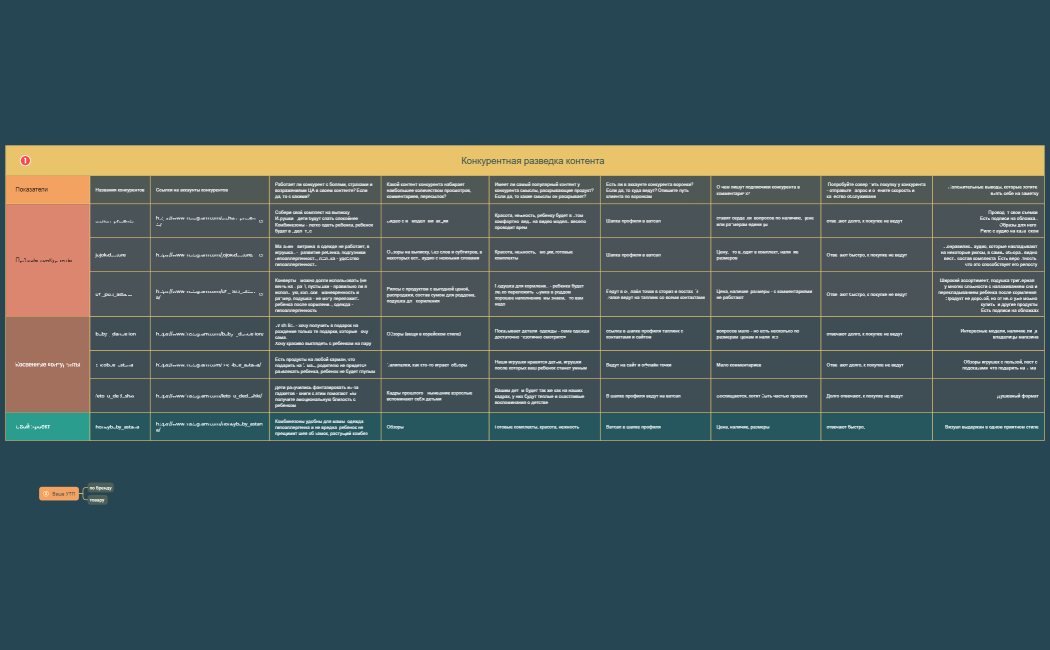
Task: Select the salmon direct competitors row label
Action: pos(46,260)
